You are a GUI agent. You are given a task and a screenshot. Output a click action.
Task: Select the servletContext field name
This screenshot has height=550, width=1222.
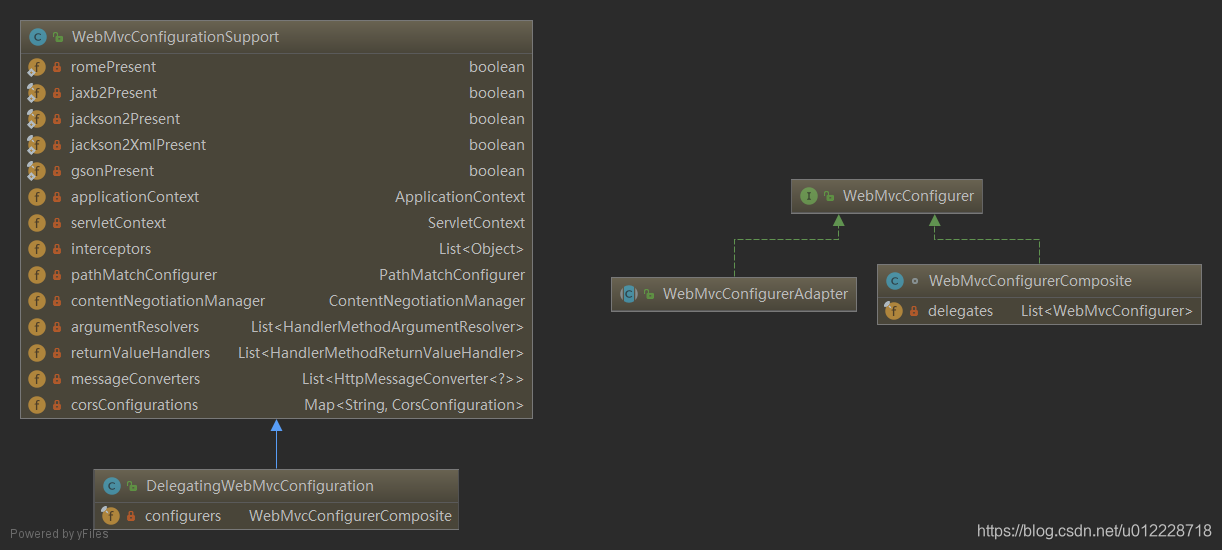click(118, 223)
